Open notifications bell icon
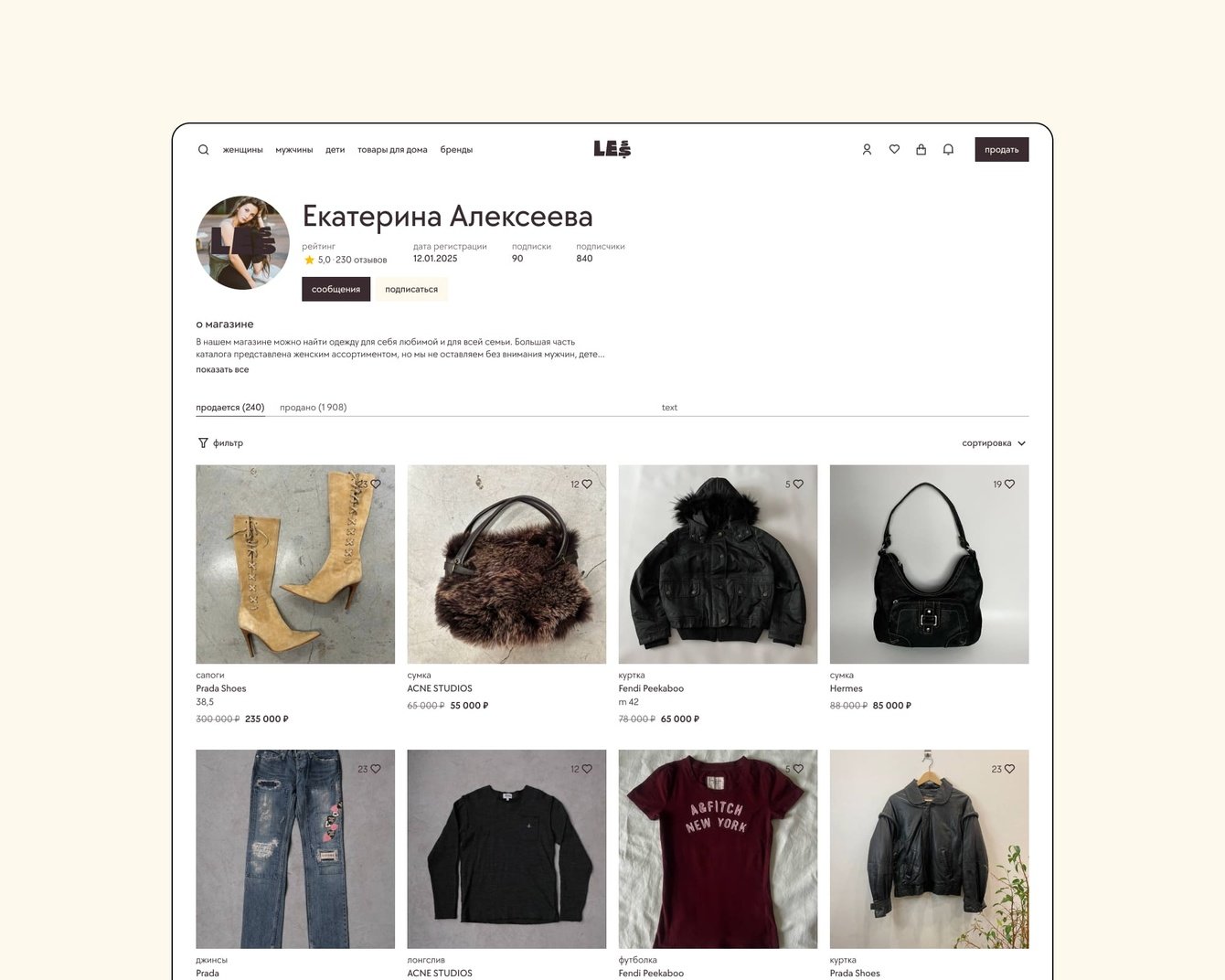This screenshot has height=980, width=1225. pyautogui.click(x=948, y=150)
